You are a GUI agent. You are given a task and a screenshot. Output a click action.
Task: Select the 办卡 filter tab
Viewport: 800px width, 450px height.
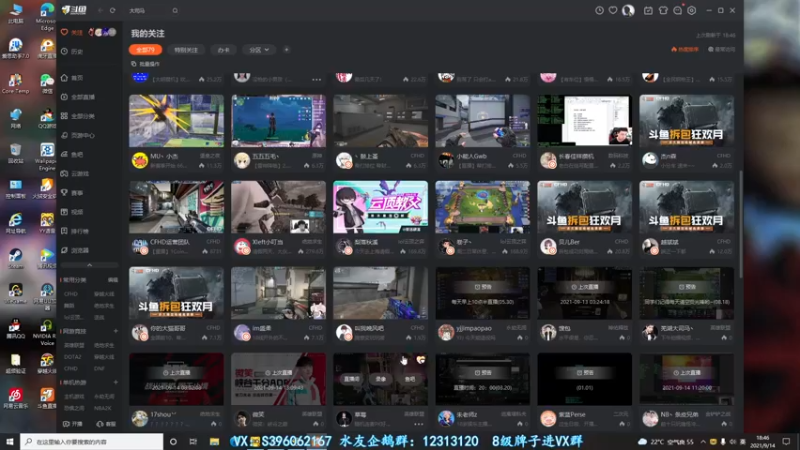pyautogui.click(x=223, y=49)
